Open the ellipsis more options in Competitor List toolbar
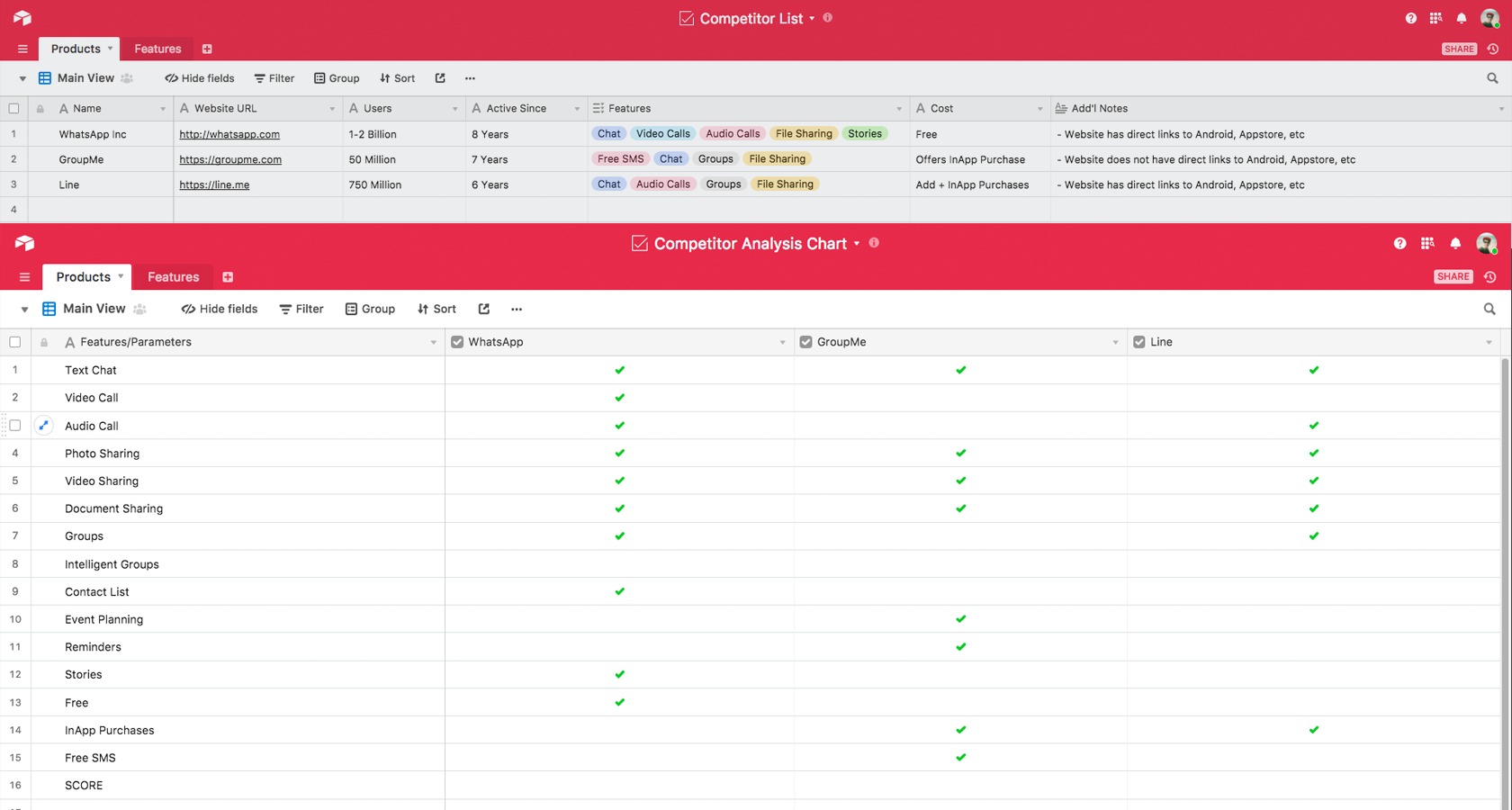 [470, 78]
